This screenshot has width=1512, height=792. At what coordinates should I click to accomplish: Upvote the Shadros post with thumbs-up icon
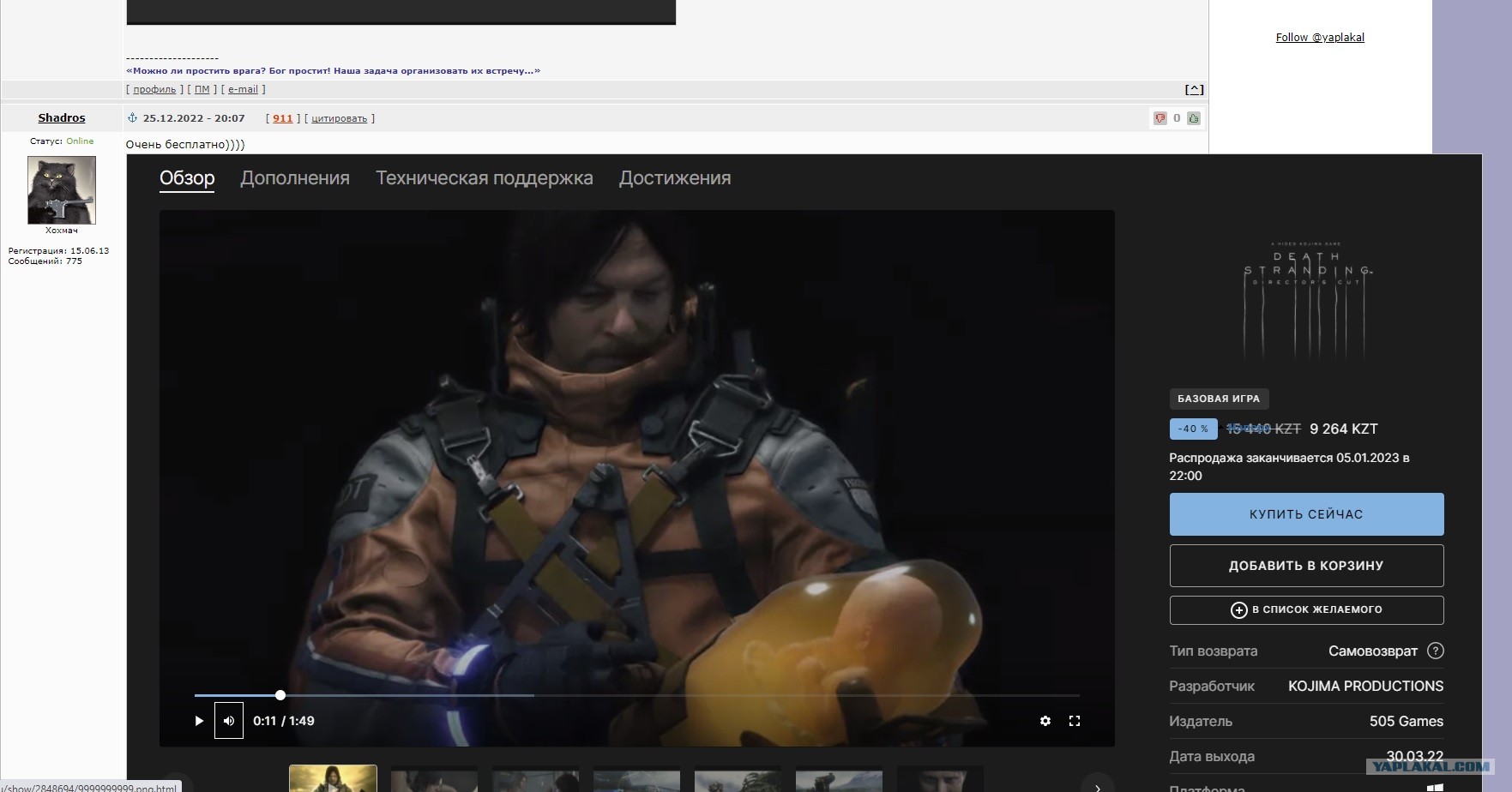click(1194, 118)
